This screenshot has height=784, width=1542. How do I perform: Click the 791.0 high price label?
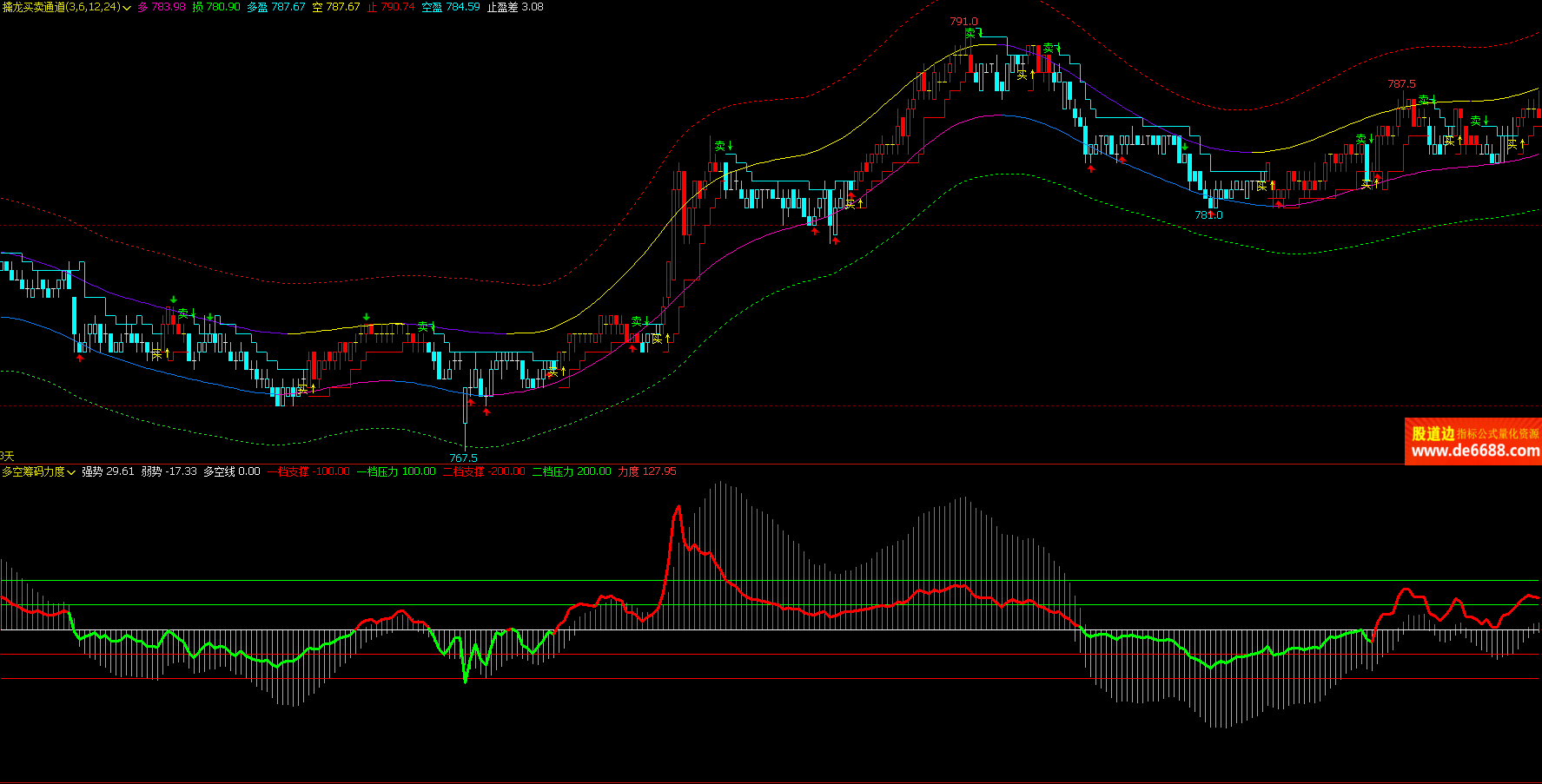click(963, 22)
